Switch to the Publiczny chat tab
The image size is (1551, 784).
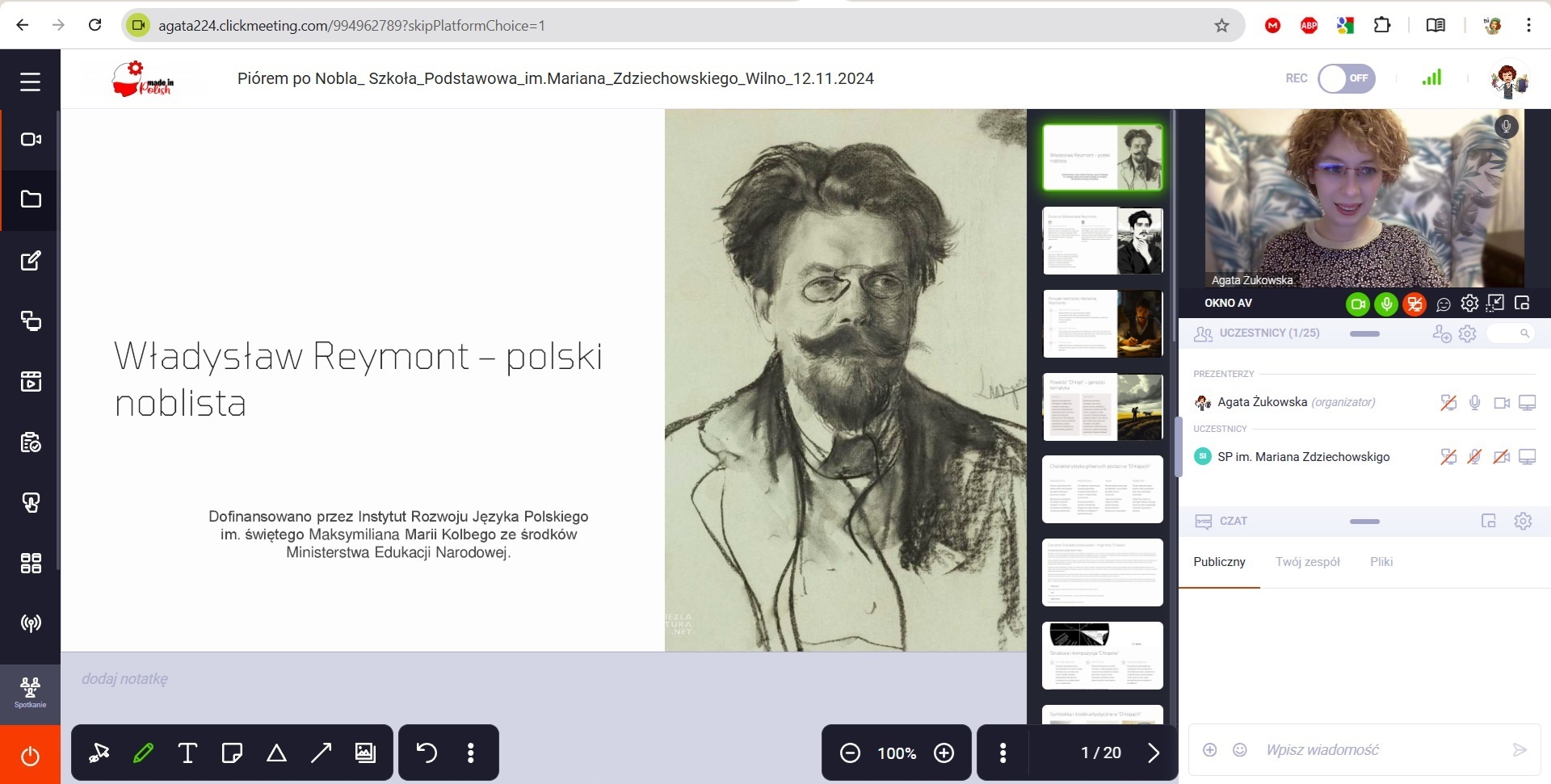(1219, 562)
